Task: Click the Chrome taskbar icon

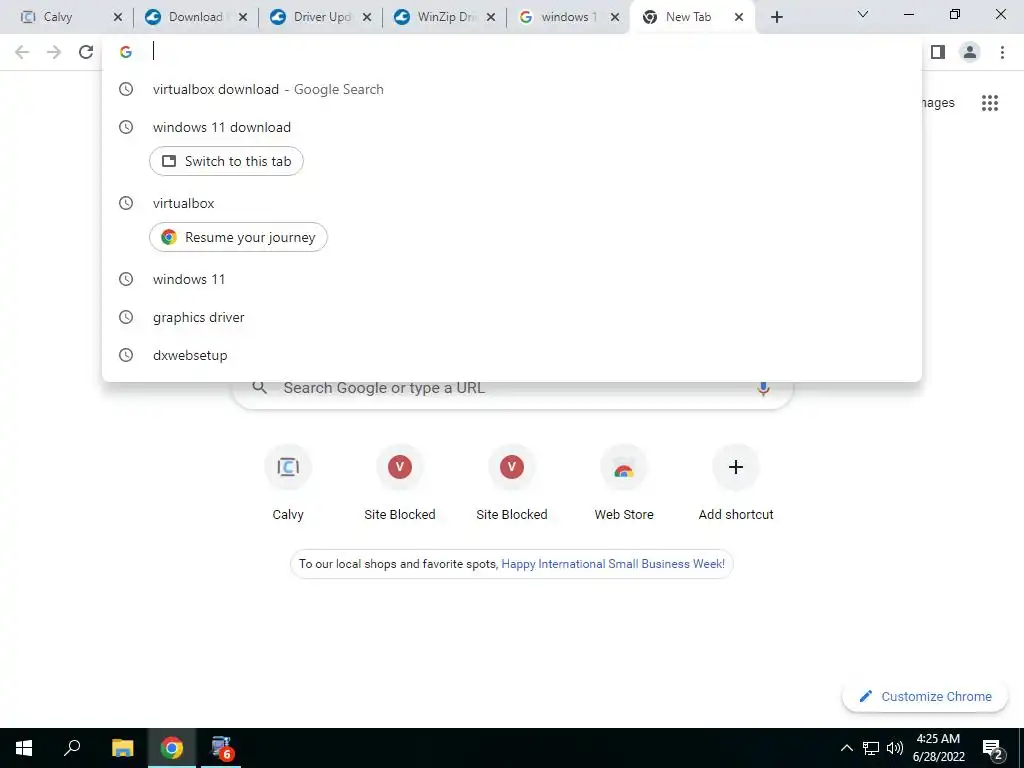Action: 172,748
